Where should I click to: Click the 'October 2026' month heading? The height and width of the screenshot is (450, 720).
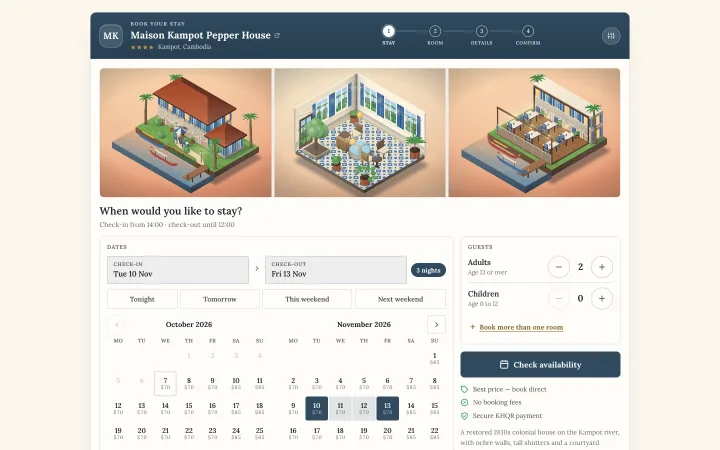pyautogui.click(x=189, y=325)
